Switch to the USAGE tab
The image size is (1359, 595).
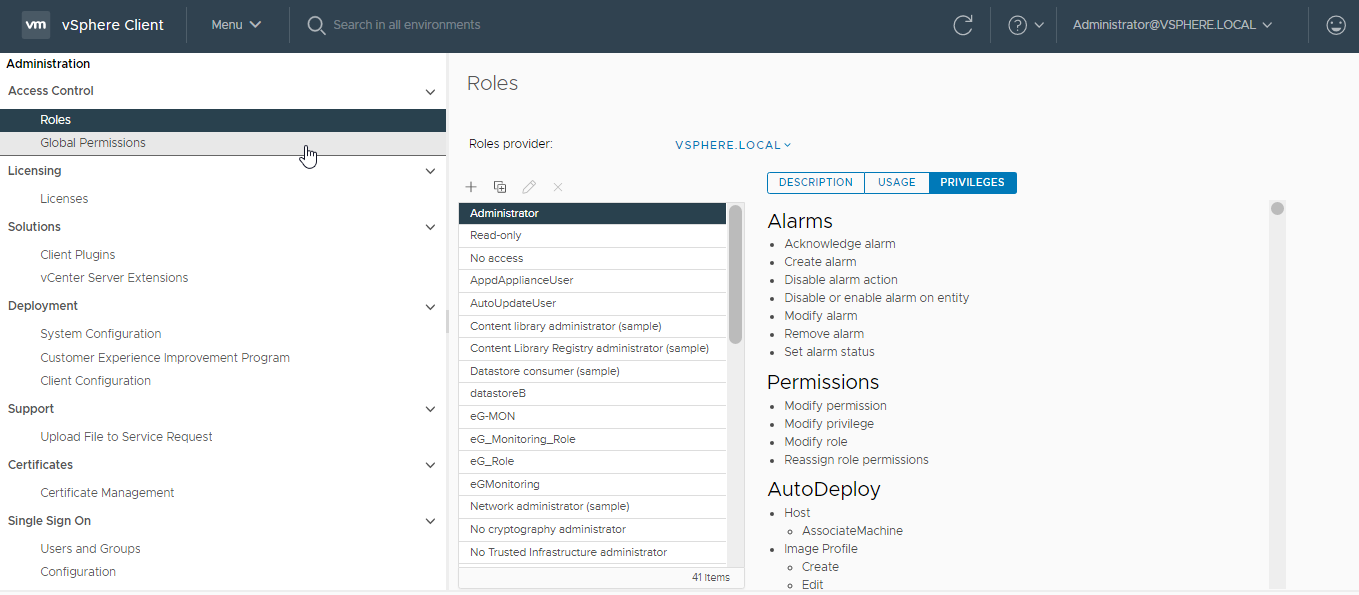[897, 183]
